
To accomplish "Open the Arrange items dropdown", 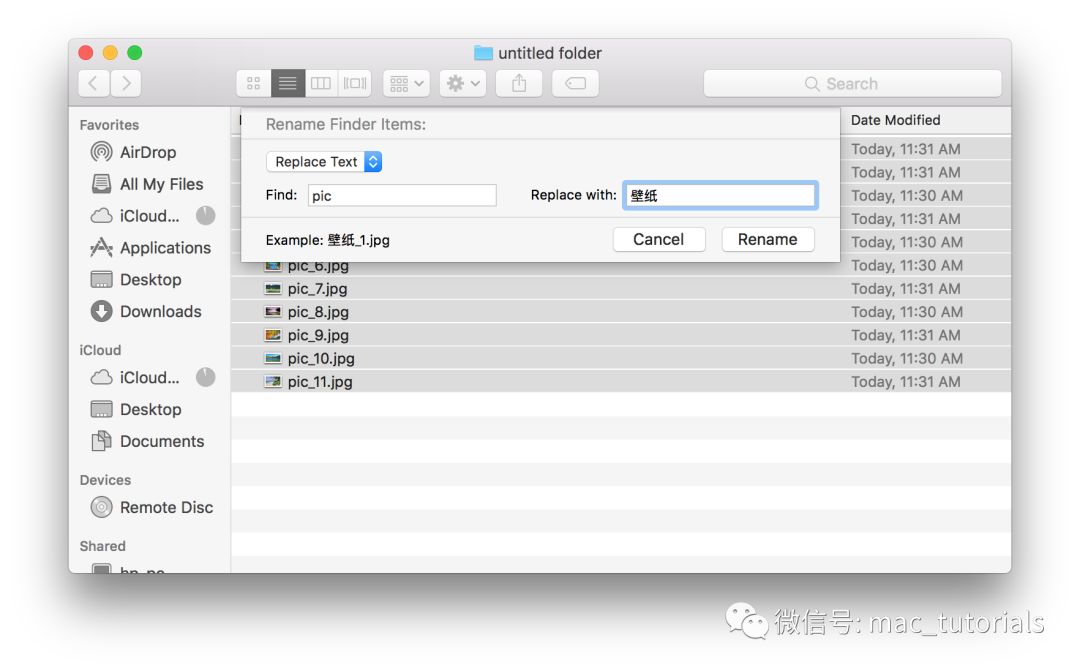I will [406, 84].
